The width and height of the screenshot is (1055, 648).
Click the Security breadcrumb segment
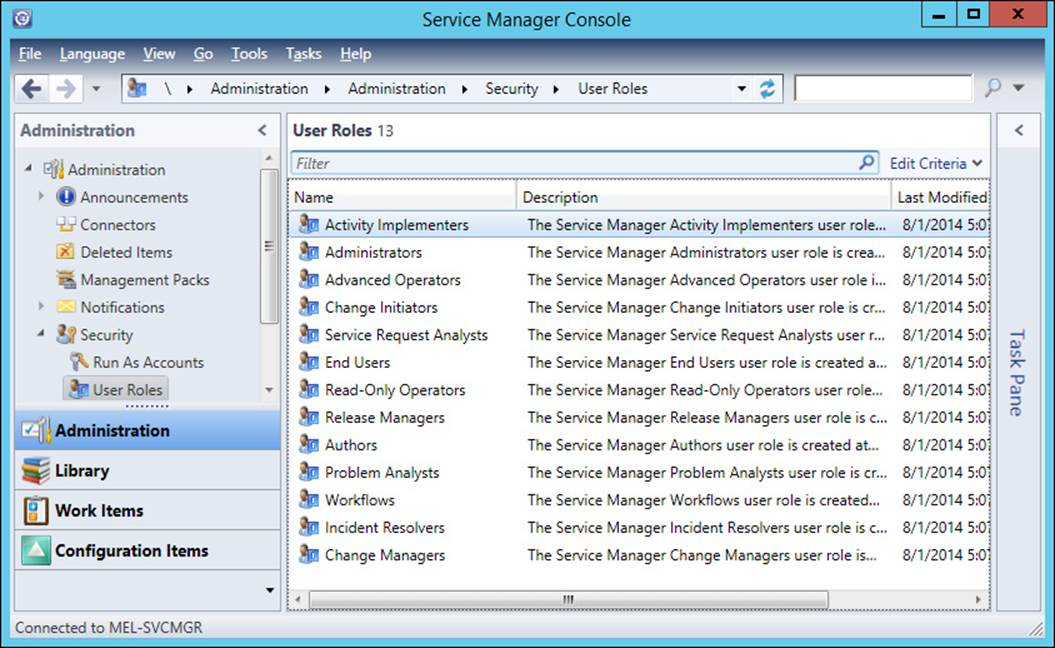511,89
